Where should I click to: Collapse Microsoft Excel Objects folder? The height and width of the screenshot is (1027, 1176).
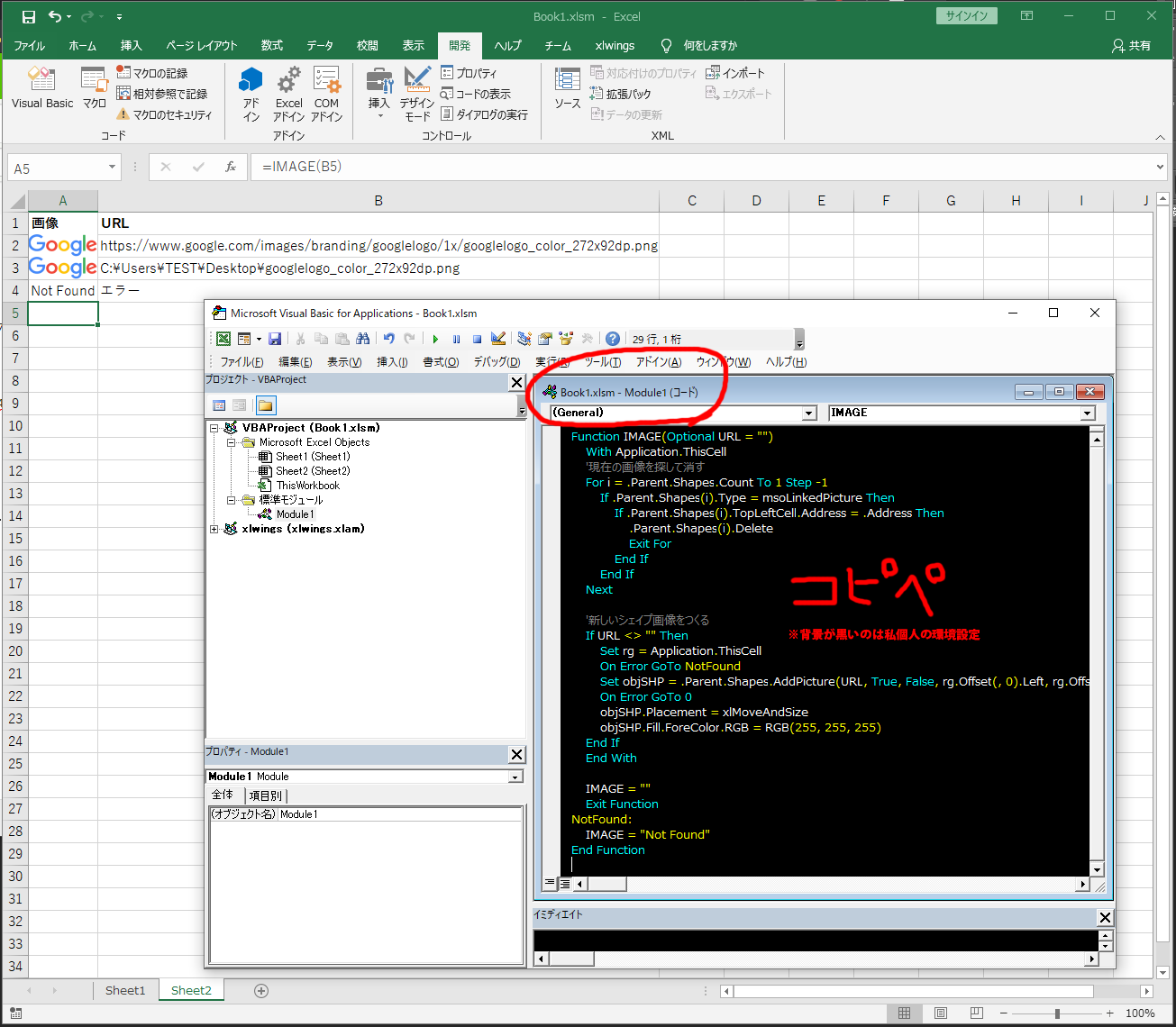(231, 442)
